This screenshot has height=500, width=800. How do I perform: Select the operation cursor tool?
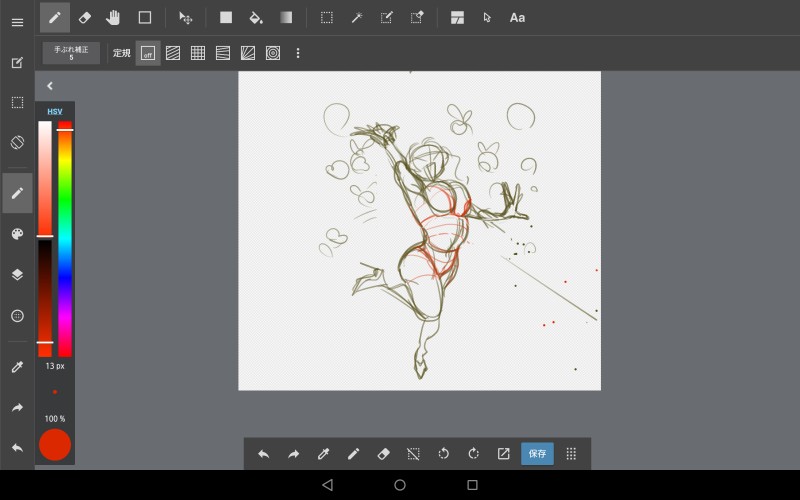pyautogui.click(x=487, y=18)
